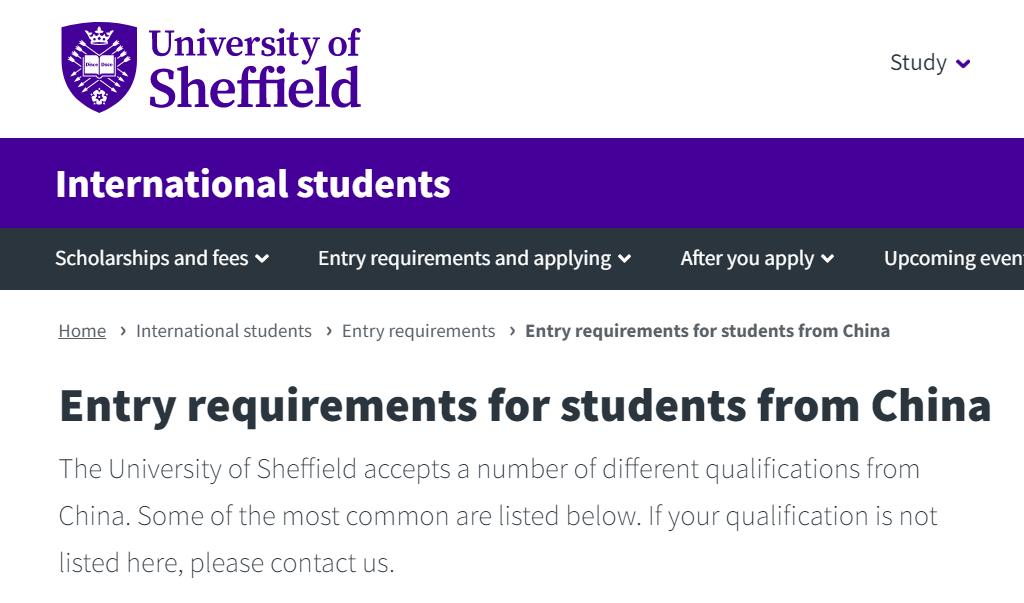Open the 'After you apply' menu
Screen dimensions: 1024x603
(747, 258)
